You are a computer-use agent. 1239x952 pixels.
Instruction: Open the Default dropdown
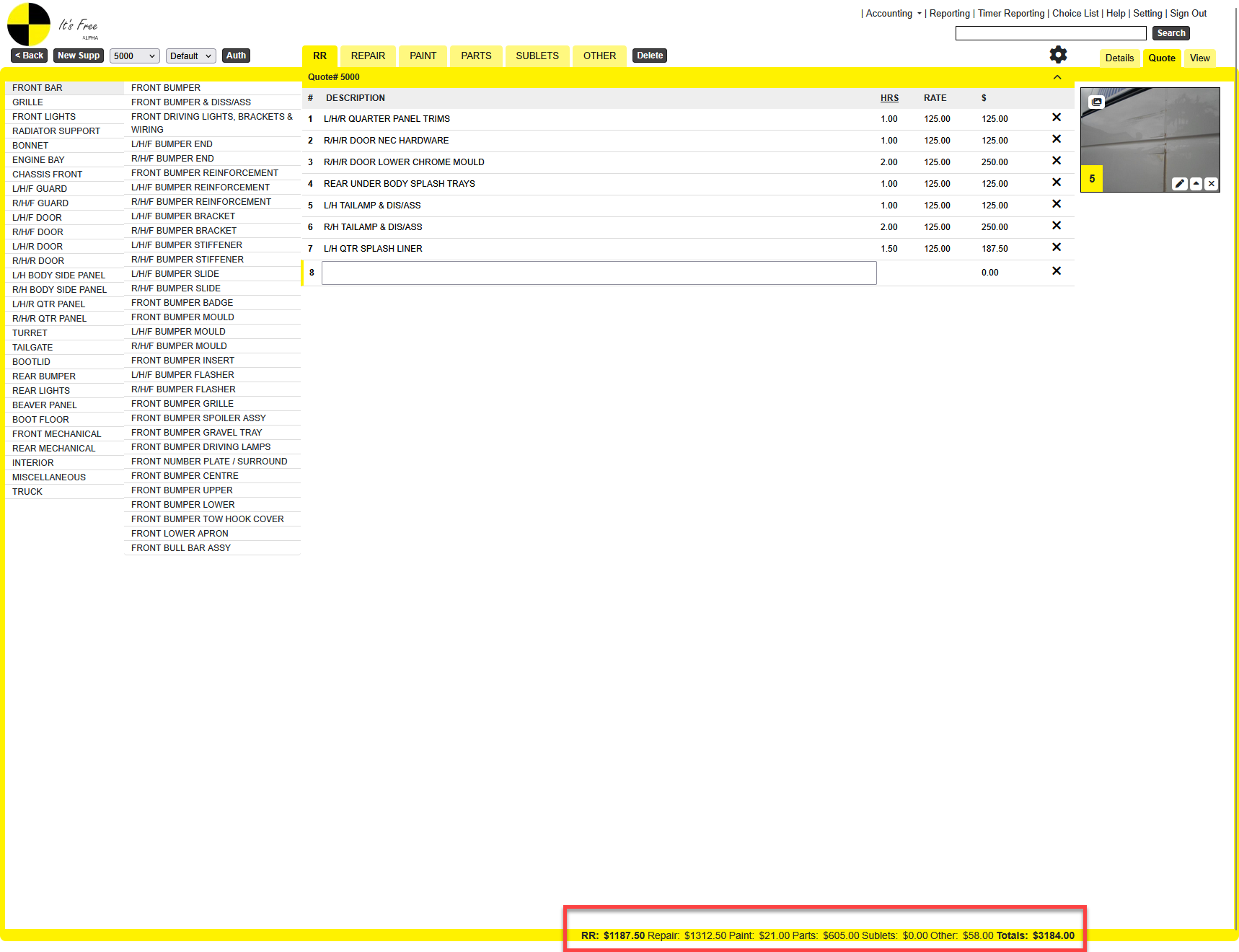(190, 56)
